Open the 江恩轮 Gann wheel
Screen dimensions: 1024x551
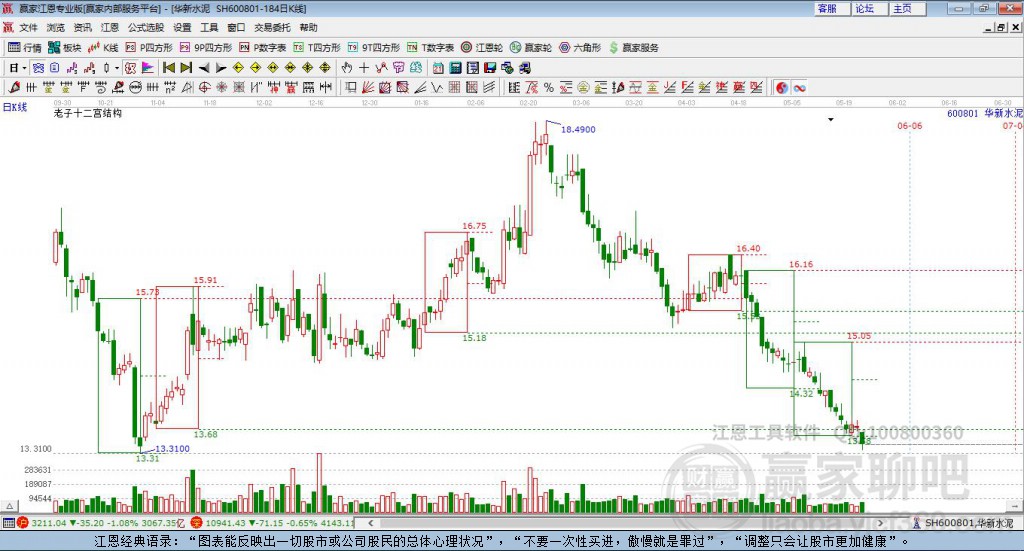coord(482,48)
